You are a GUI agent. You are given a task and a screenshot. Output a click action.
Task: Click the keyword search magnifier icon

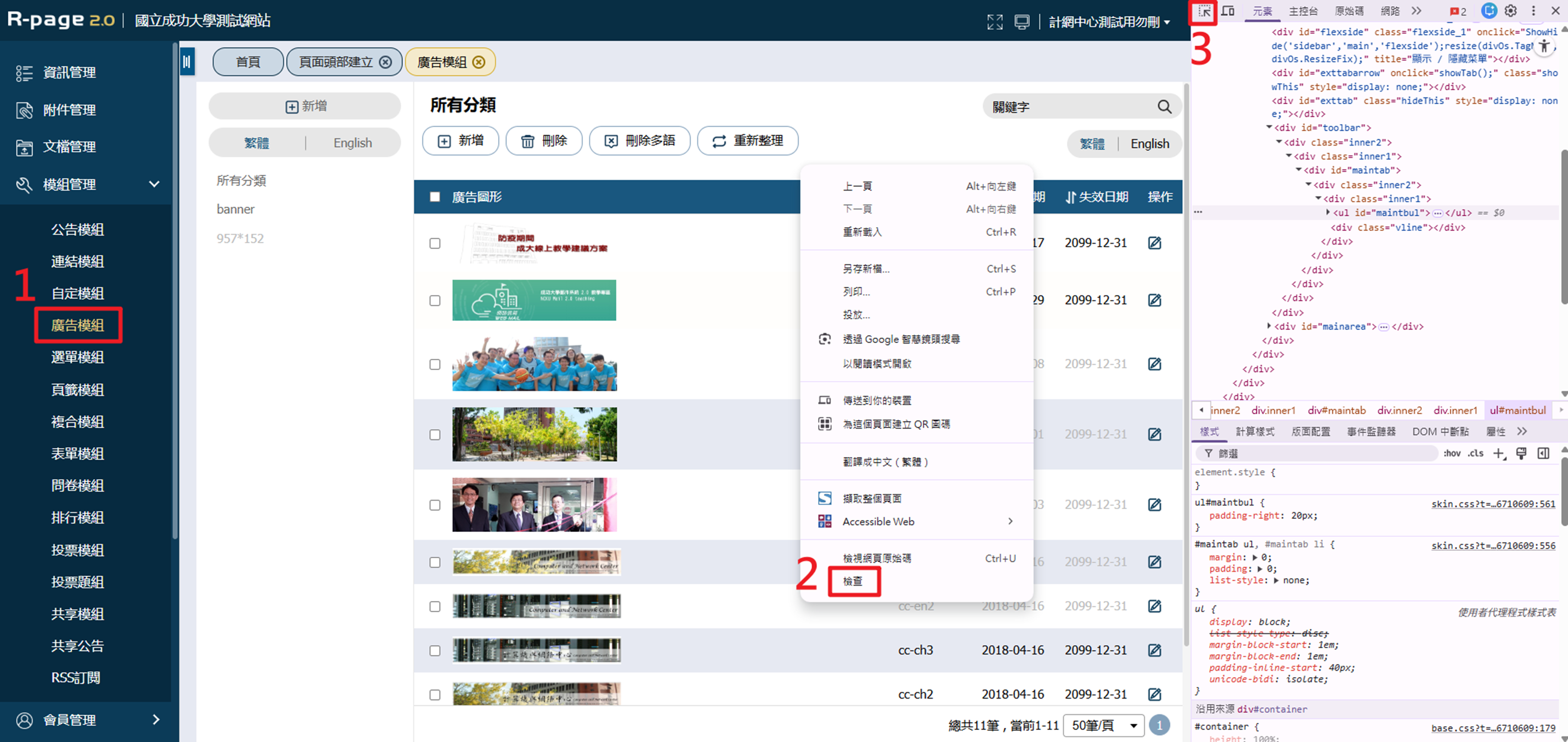pyautogui.click(x=1164, y=106)
